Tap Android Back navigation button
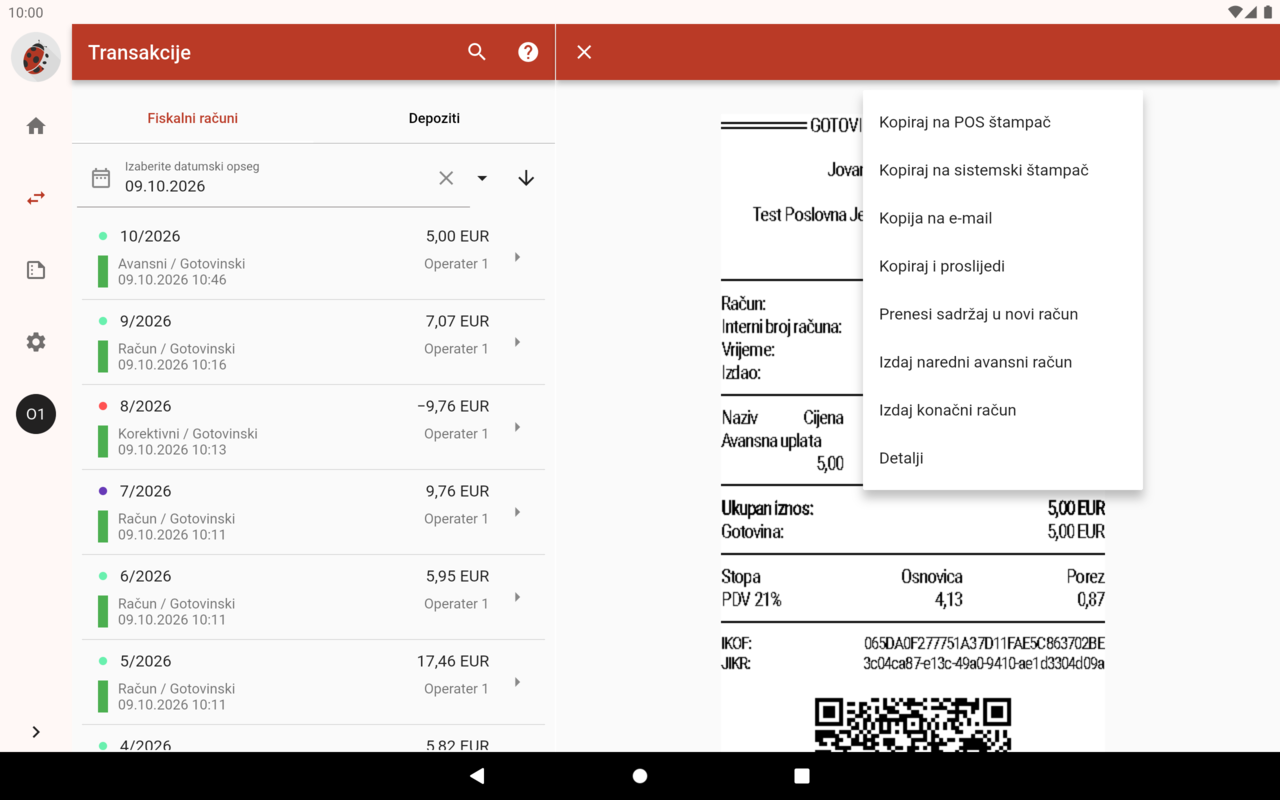Screen dimensions: 1280x800 coord(477,776)
